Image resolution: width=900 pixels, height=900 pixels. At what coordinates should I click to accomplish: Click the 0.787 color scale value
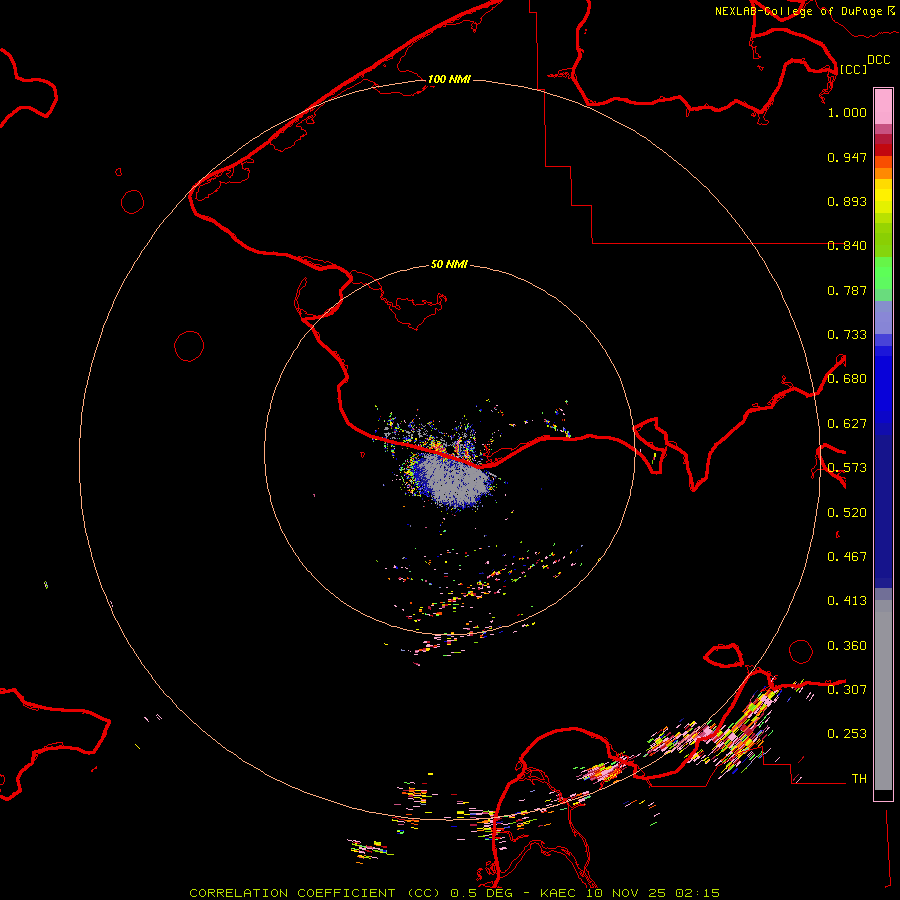tap(847, 290)
